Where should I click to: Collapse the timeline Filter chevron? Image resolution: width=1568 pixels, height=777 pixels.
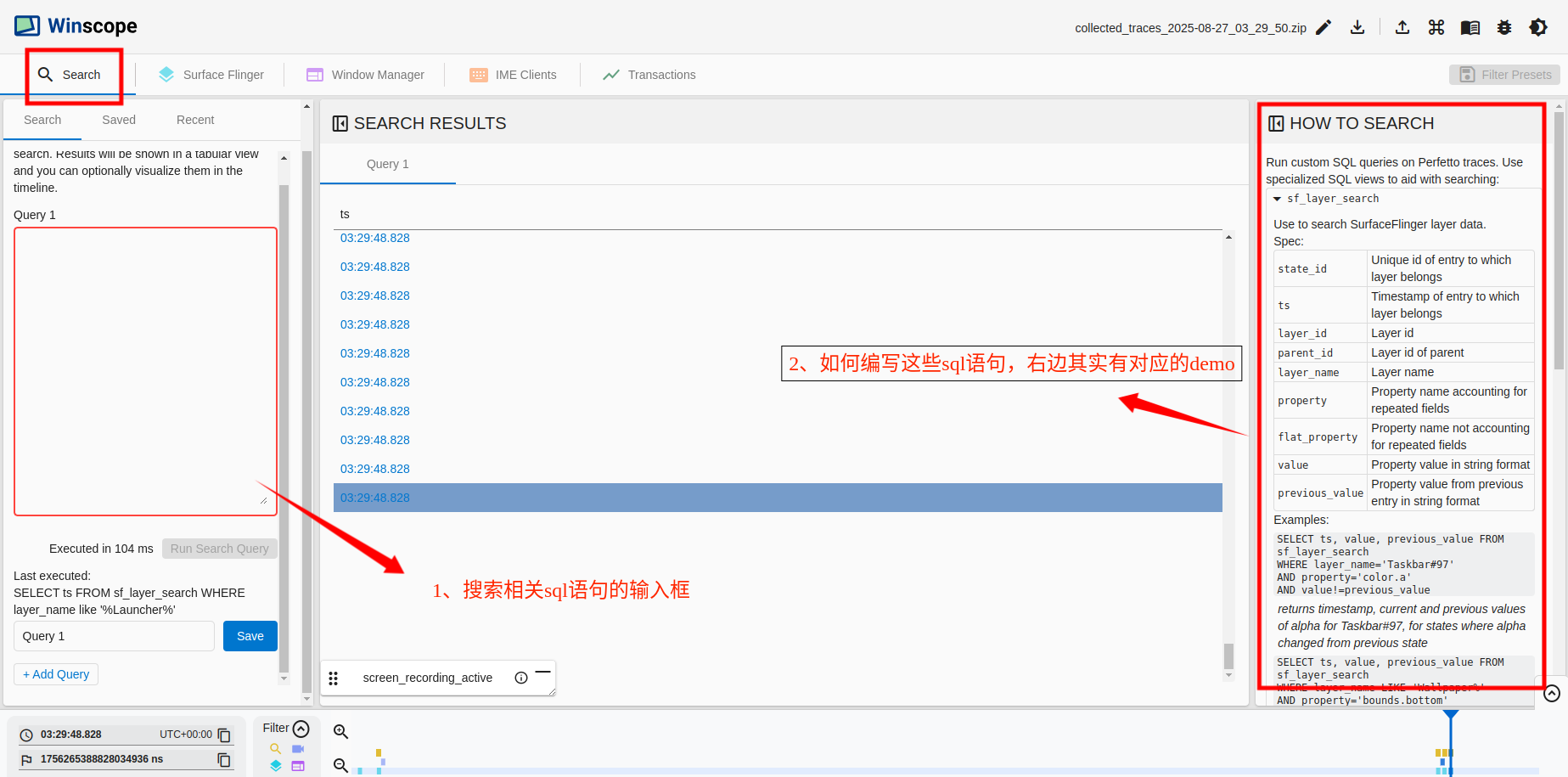[x=301, y=729]
